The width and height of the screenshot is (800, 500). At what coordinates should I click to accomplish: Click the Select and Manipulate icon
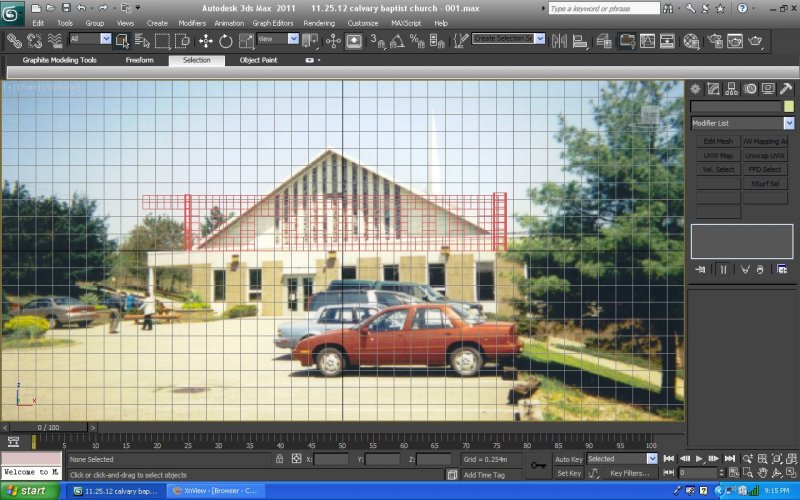[x=333, y=41]
